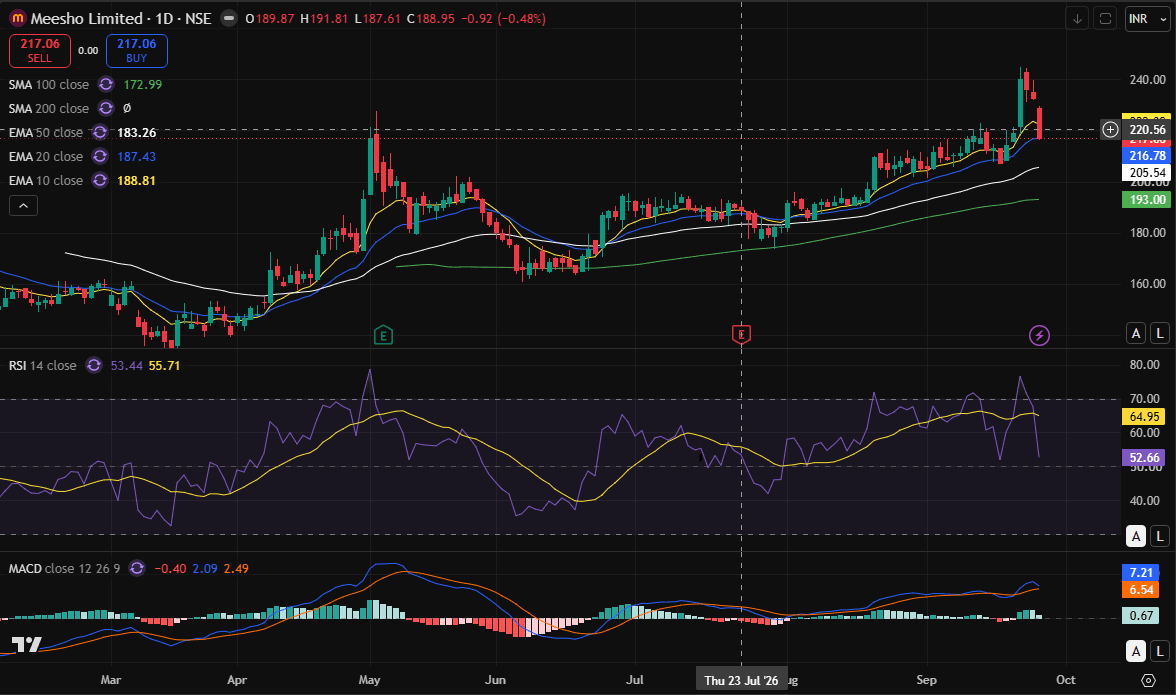
Task: Click the Meesho Limited symbol title
Action: [86, 18]
